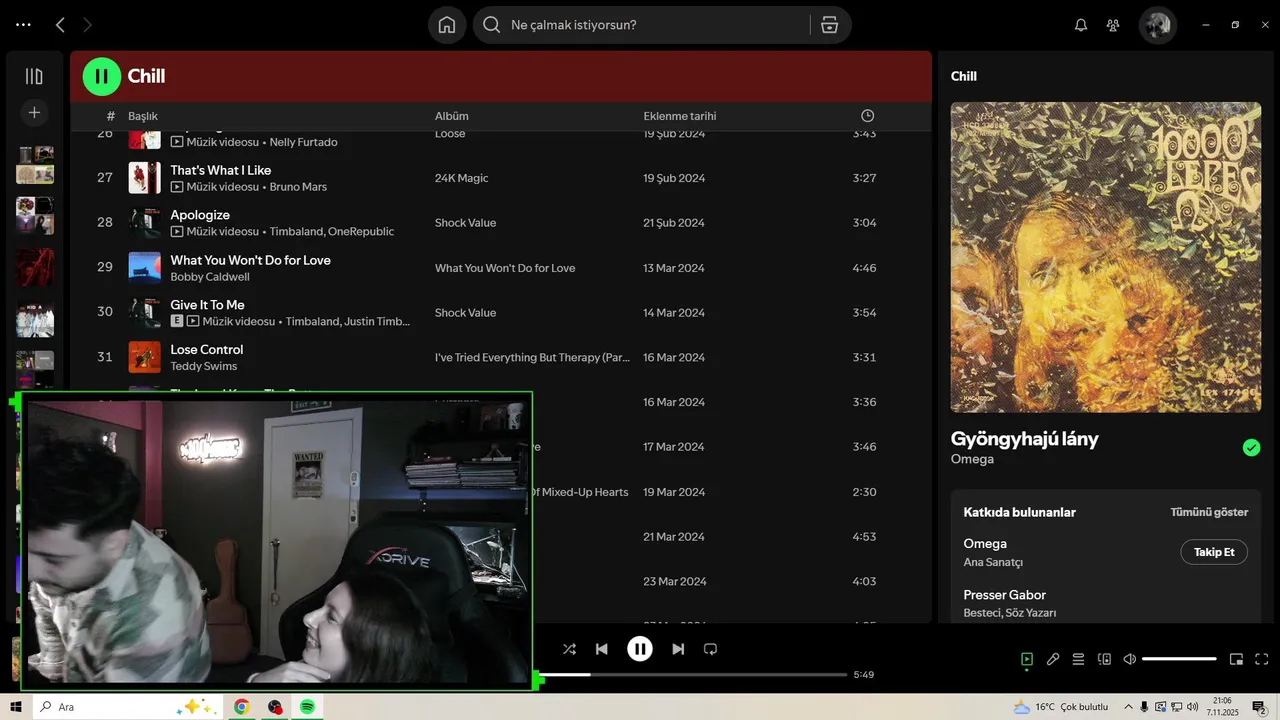Toggle the Now Playing view icon
This screenshot has width=1280, height=720.
tap(1027, 659)
